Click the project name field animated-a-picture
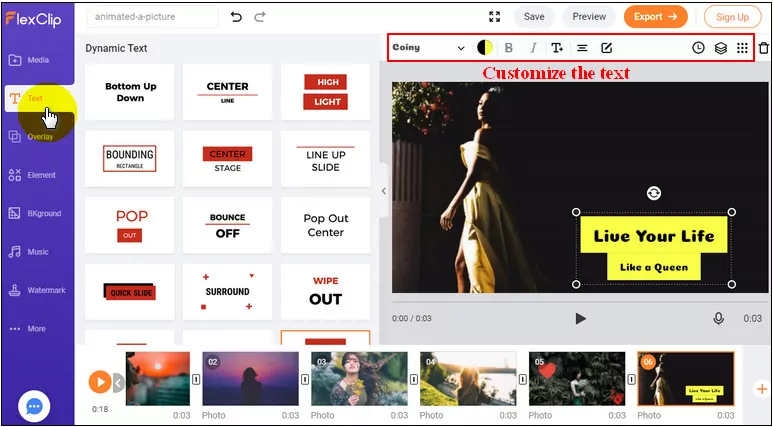This screenshot has width=773, height=427. [x=152, y=17]
